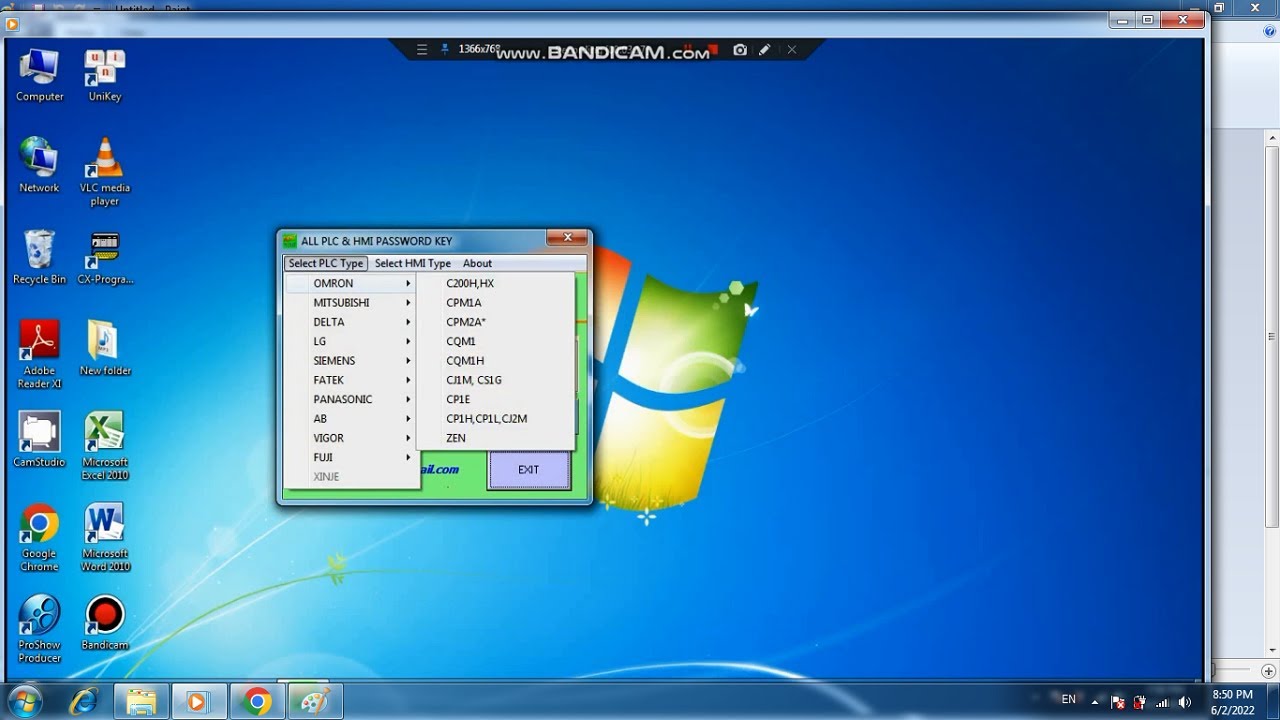Expand the VIGOR submenu
This screenshot has height=720, width=1280.
[351, 438]
